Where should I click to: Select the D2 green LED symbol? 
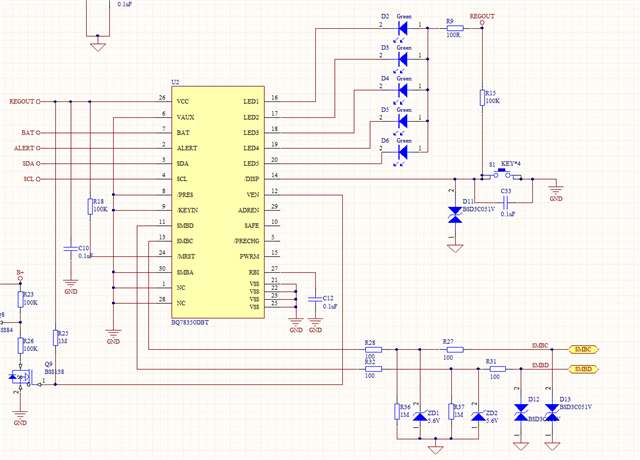(402, 28)
